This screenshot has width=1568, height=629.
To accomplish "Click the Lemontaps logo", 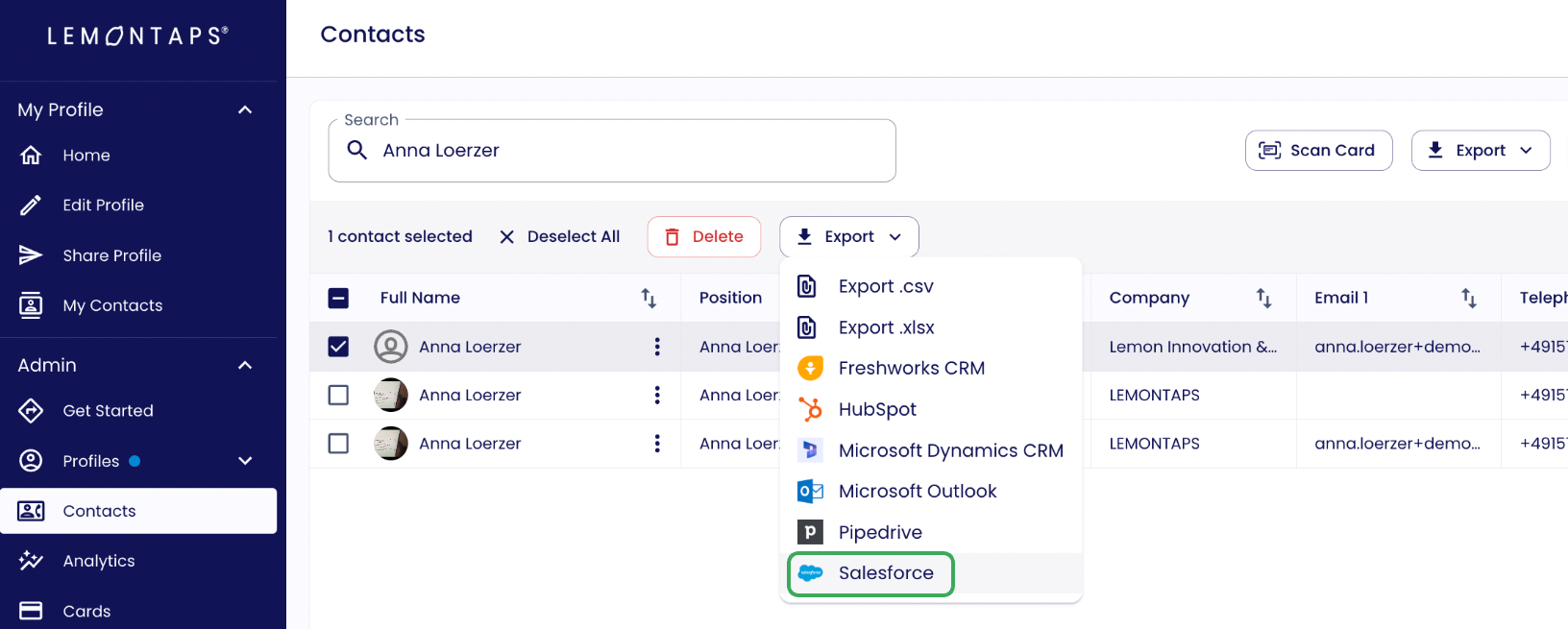I will tap(138, 36).
